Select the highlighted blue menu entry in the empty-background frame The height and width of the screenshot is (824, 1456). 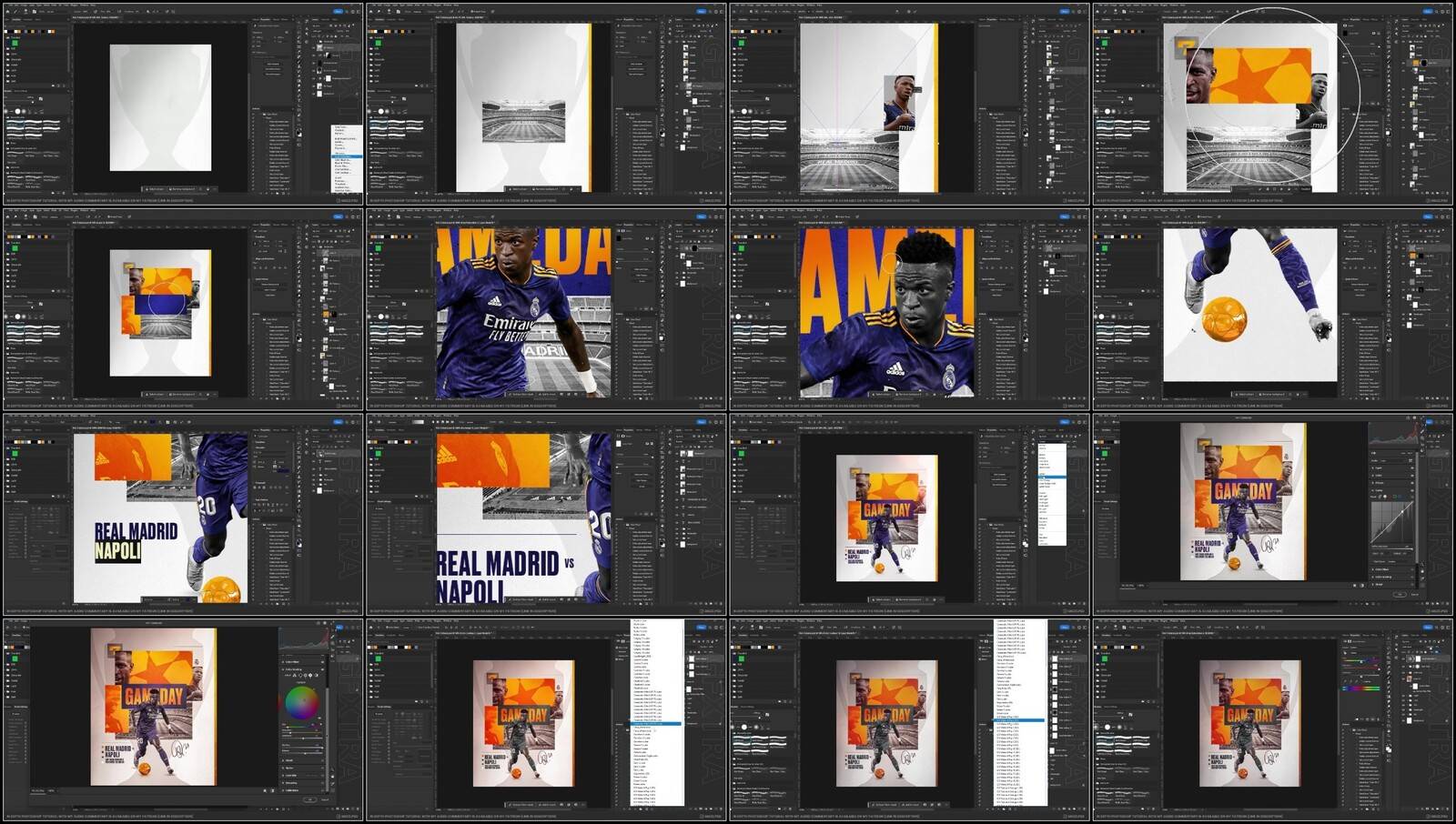point(346,156)
